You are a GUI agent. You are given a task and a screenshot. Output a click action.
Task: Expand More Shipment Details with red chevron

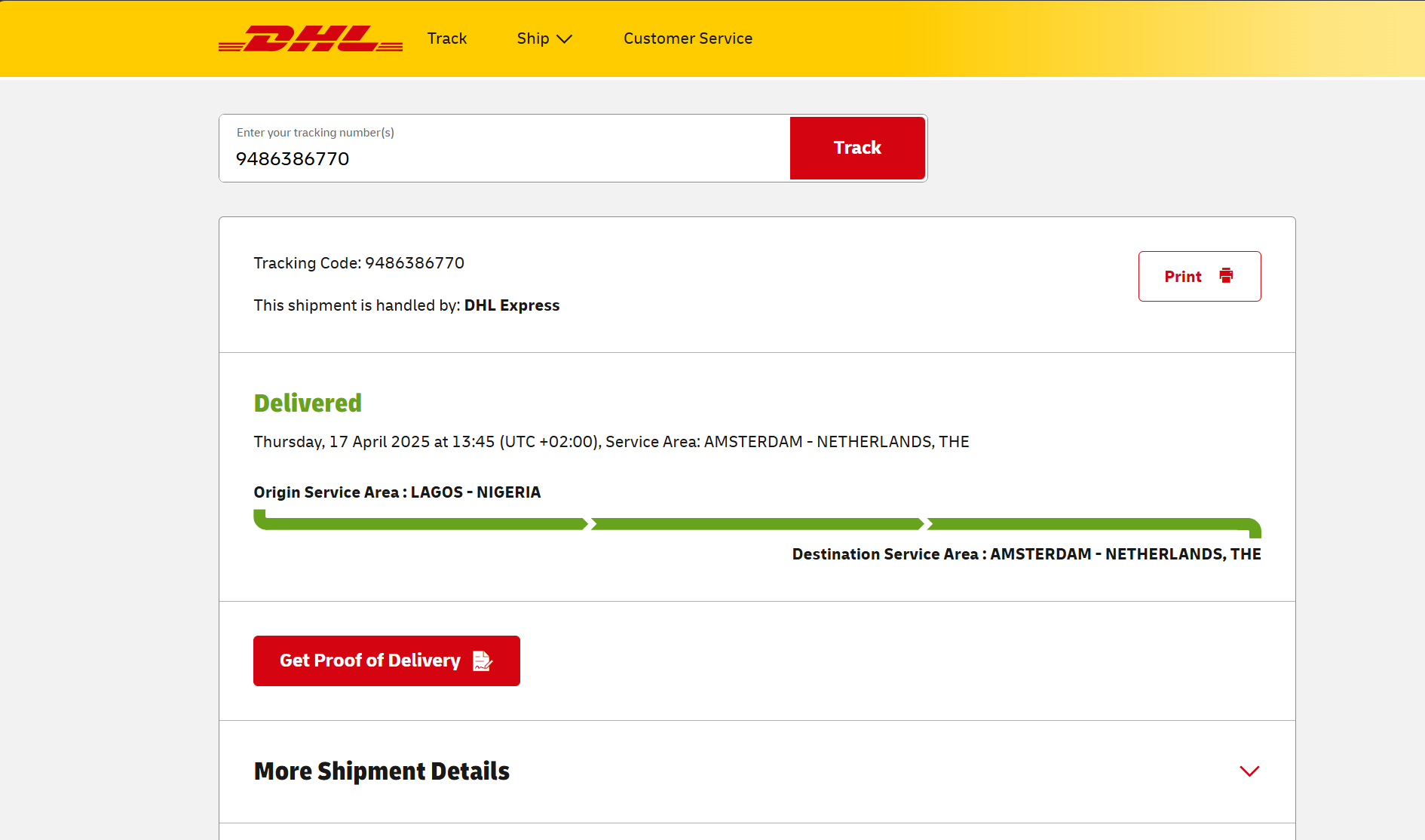[x=1249, y=771]
